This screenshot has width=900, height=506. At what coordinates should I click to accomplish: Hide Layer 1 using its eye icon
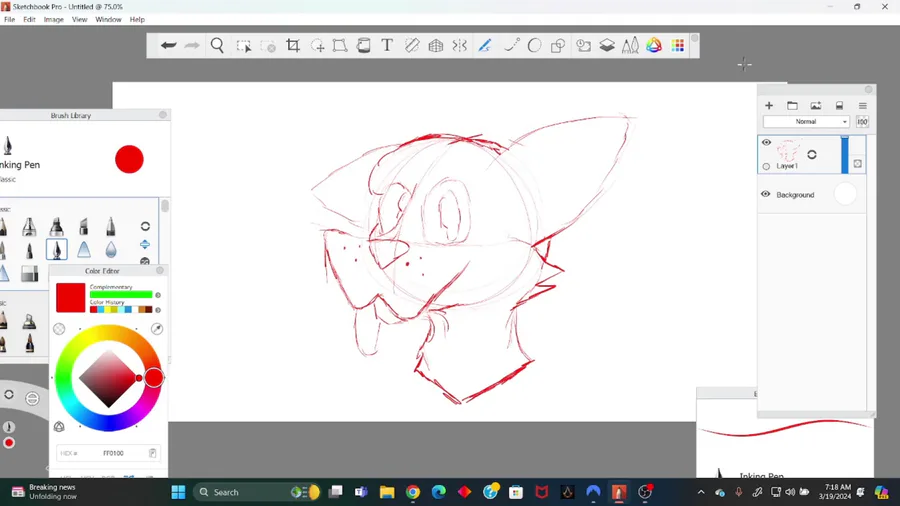tap(766, 142)
